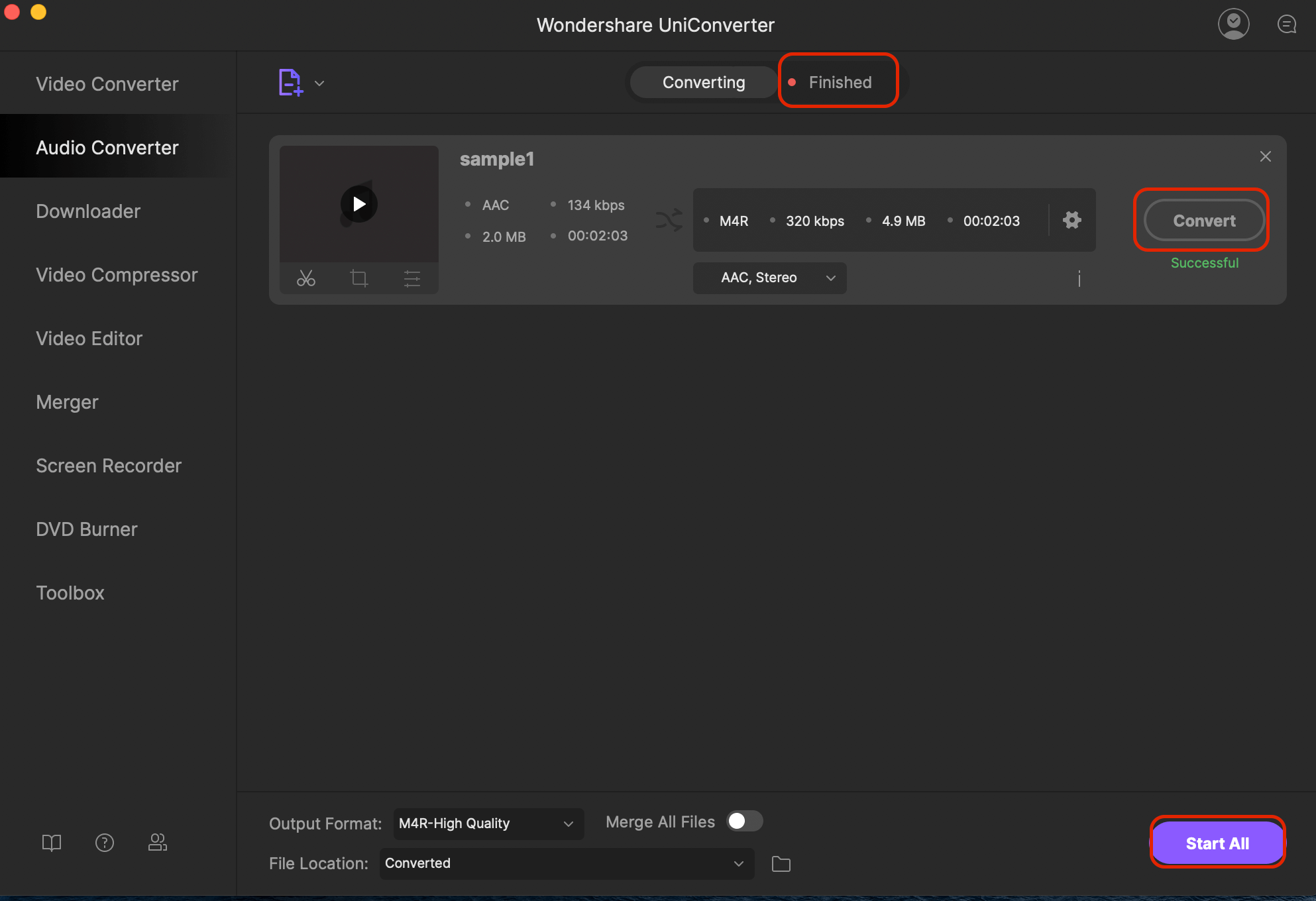Viewport: 1316px width, 901px height.
Task: Switch to the Finished tab
Action: tap(839, 82)
